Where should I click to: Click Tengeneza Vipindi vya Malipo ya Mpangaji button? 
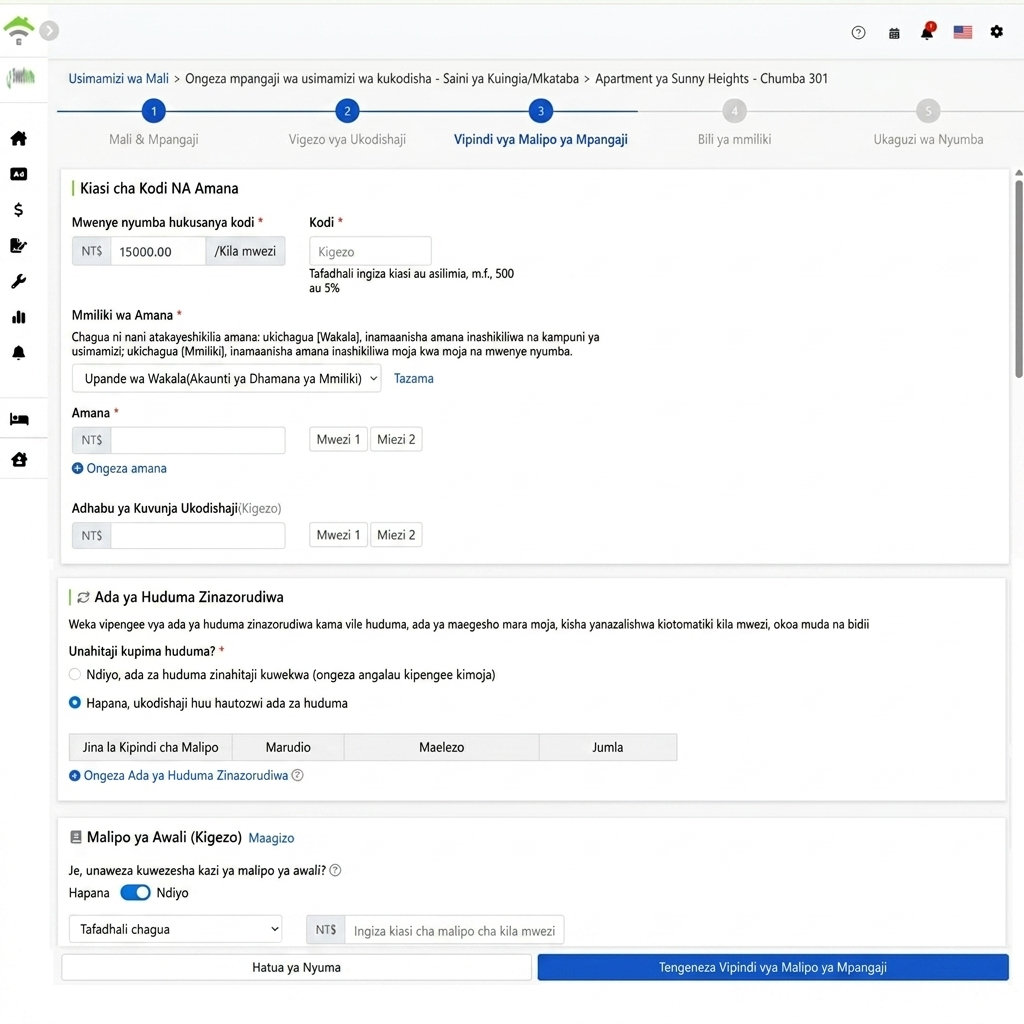click(x=773, y=967)
